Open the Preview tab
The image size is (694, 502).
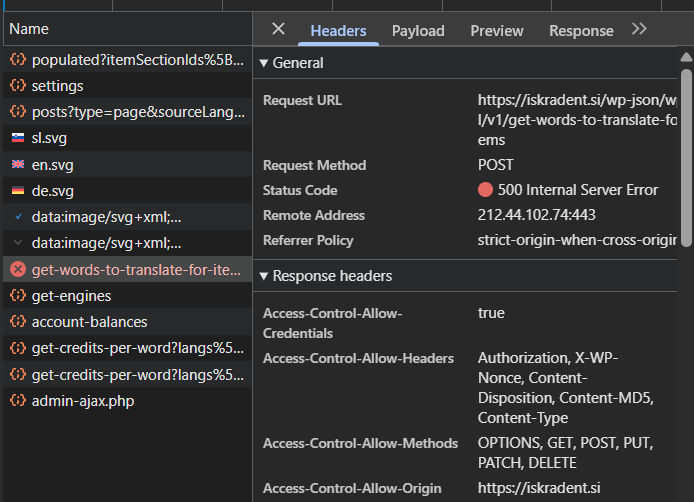(x=497, y=31)
